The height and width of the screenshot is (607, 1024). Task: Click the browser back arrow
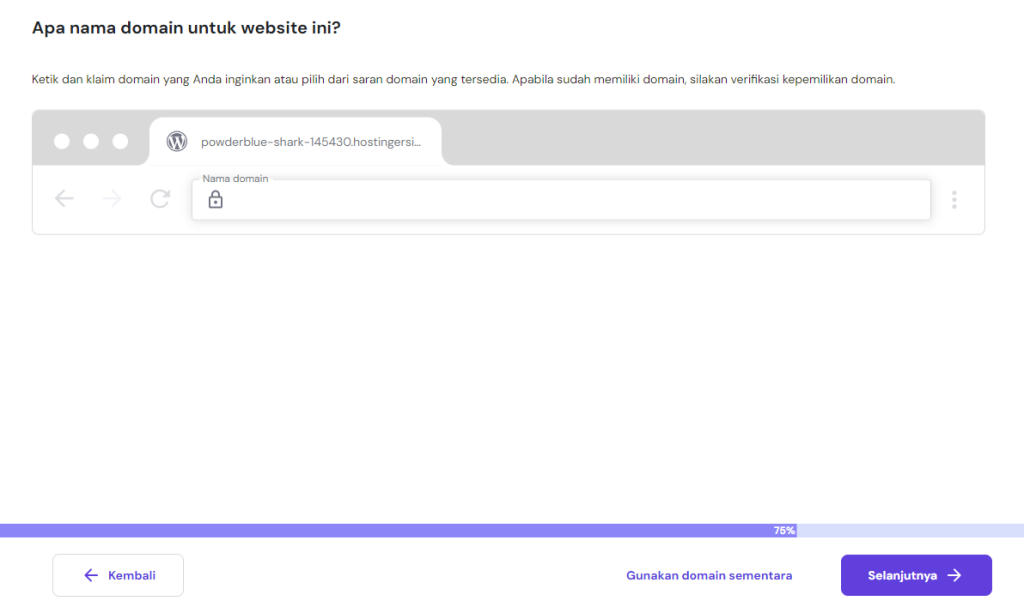[64, 199]
